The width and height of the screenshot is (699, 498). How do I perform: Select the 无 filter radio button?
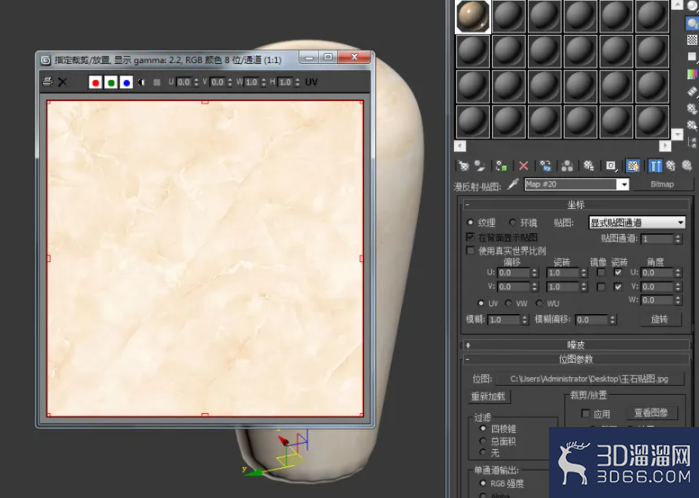click(x=483, y=453)
